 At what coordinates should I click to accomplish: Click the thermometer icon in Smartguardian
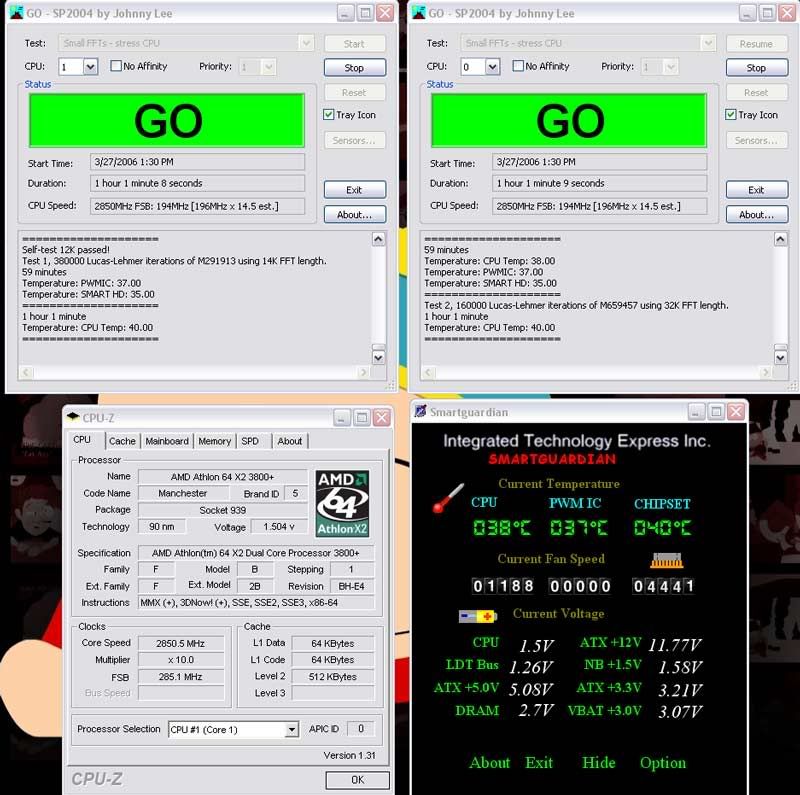pyautogui.click(x=448, y=497)
